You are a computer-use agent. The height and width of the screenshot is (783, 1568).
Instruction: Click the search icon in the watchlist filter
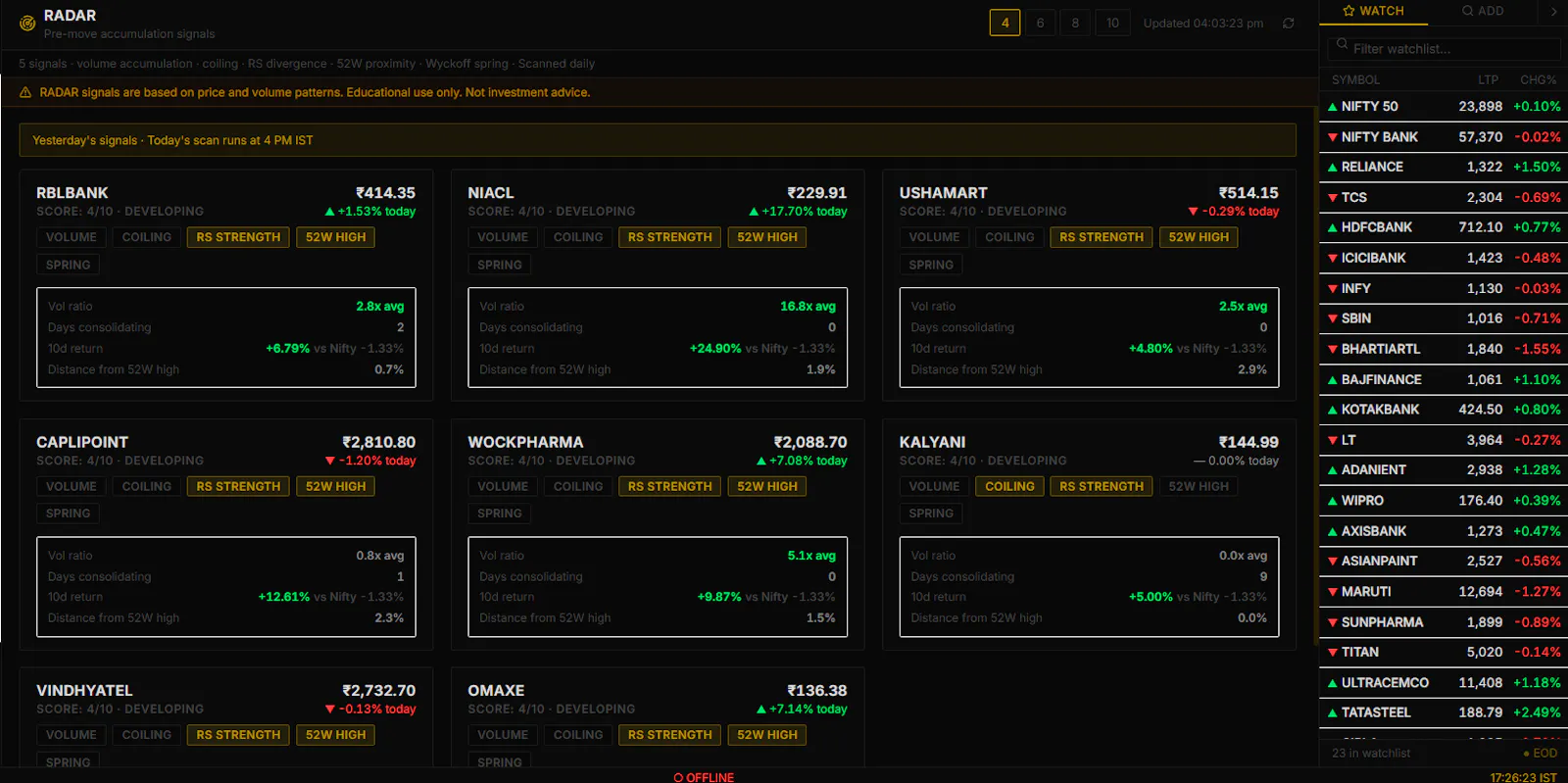1343,44
